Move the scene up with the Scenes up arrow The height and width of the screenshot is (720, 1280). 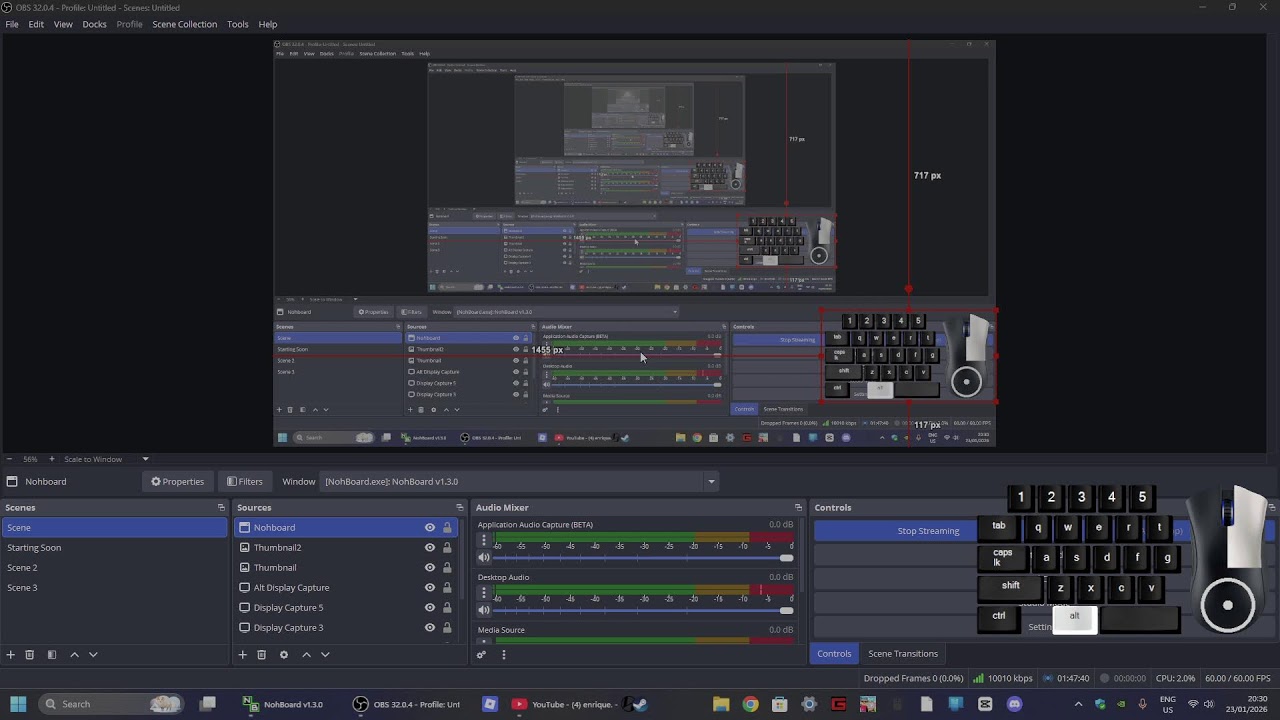tap(74, 655)
